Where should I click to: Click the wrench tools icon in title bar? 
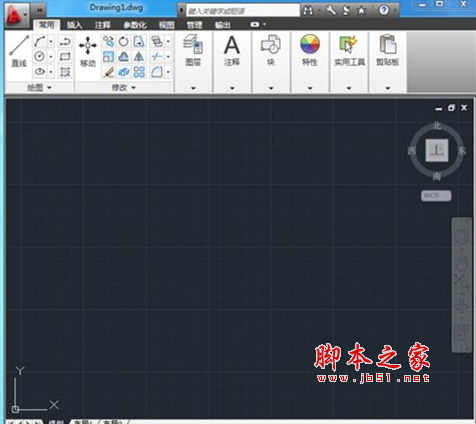click(331, 10)
